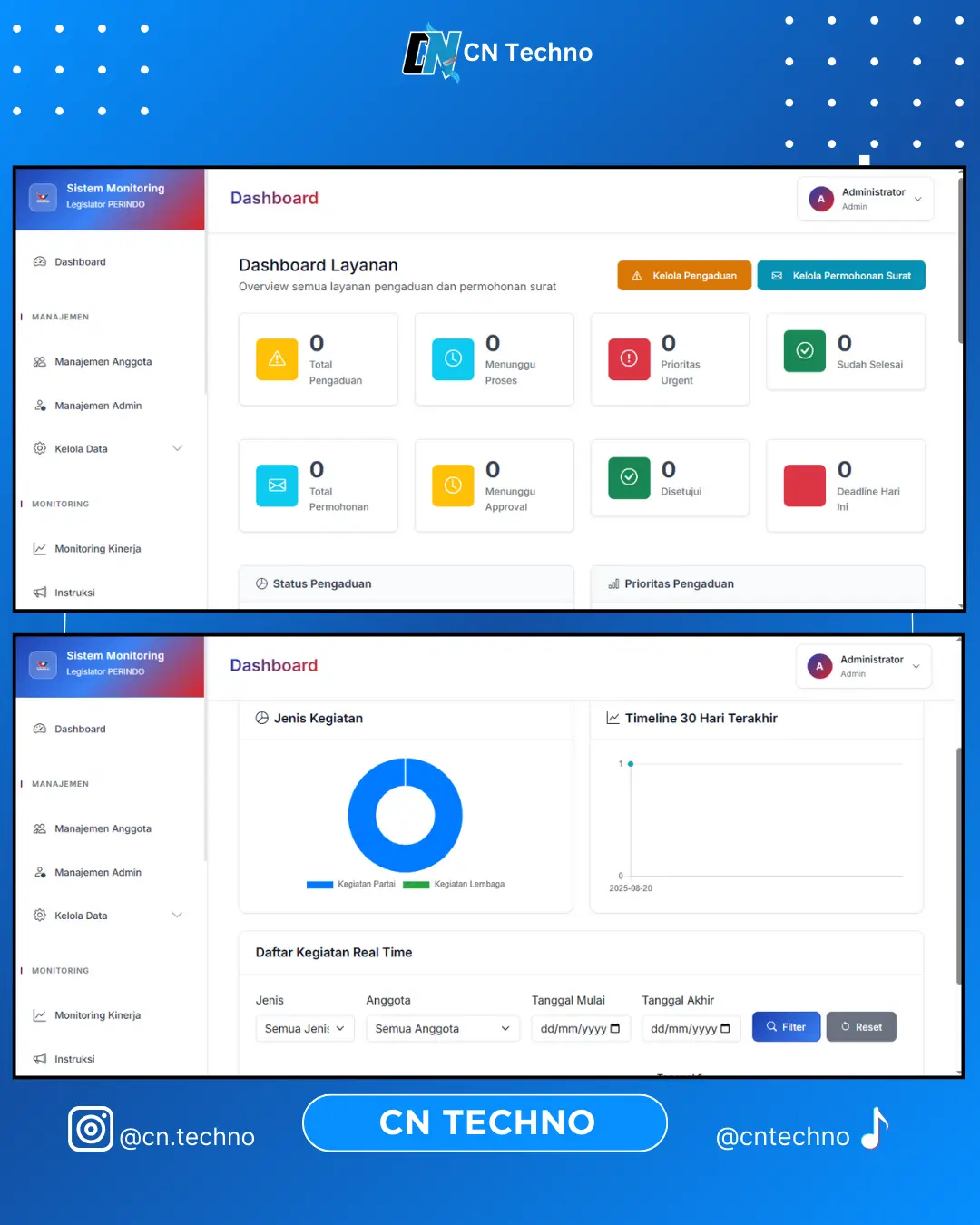The width and height of the screenshot is (980, 1225).
Task: Click the blue Menunggu Proses clock icon
Action: tap(453, 358)
